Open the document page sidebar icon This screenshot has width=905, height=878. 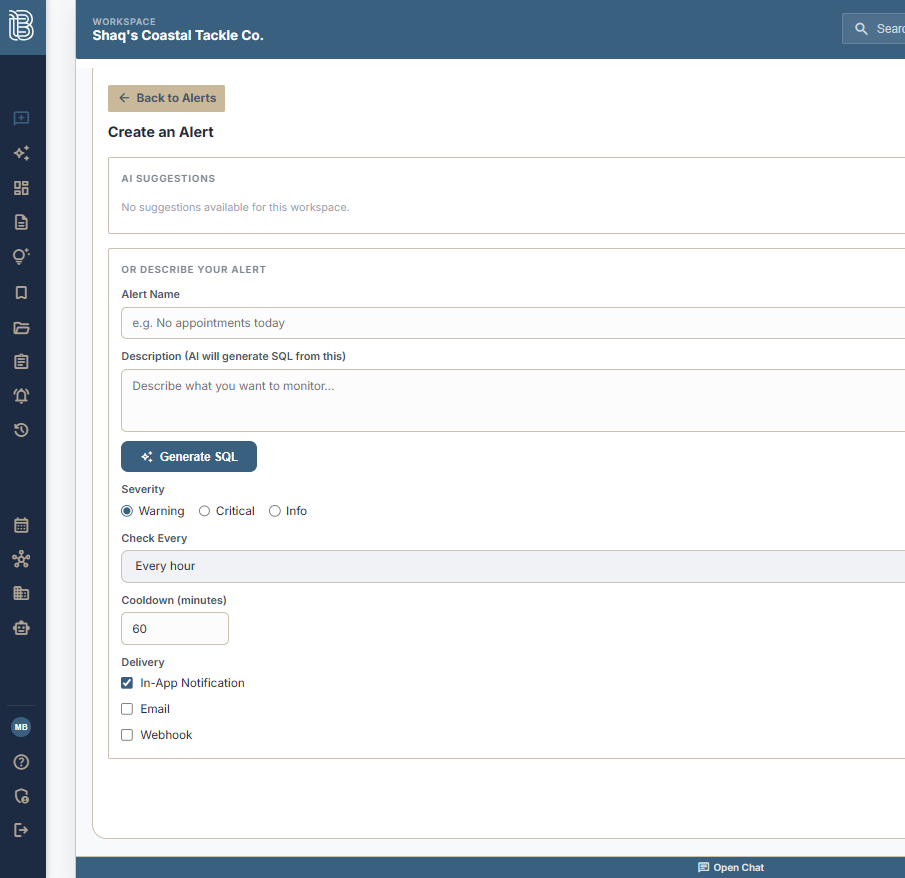[x=21, y=222]
